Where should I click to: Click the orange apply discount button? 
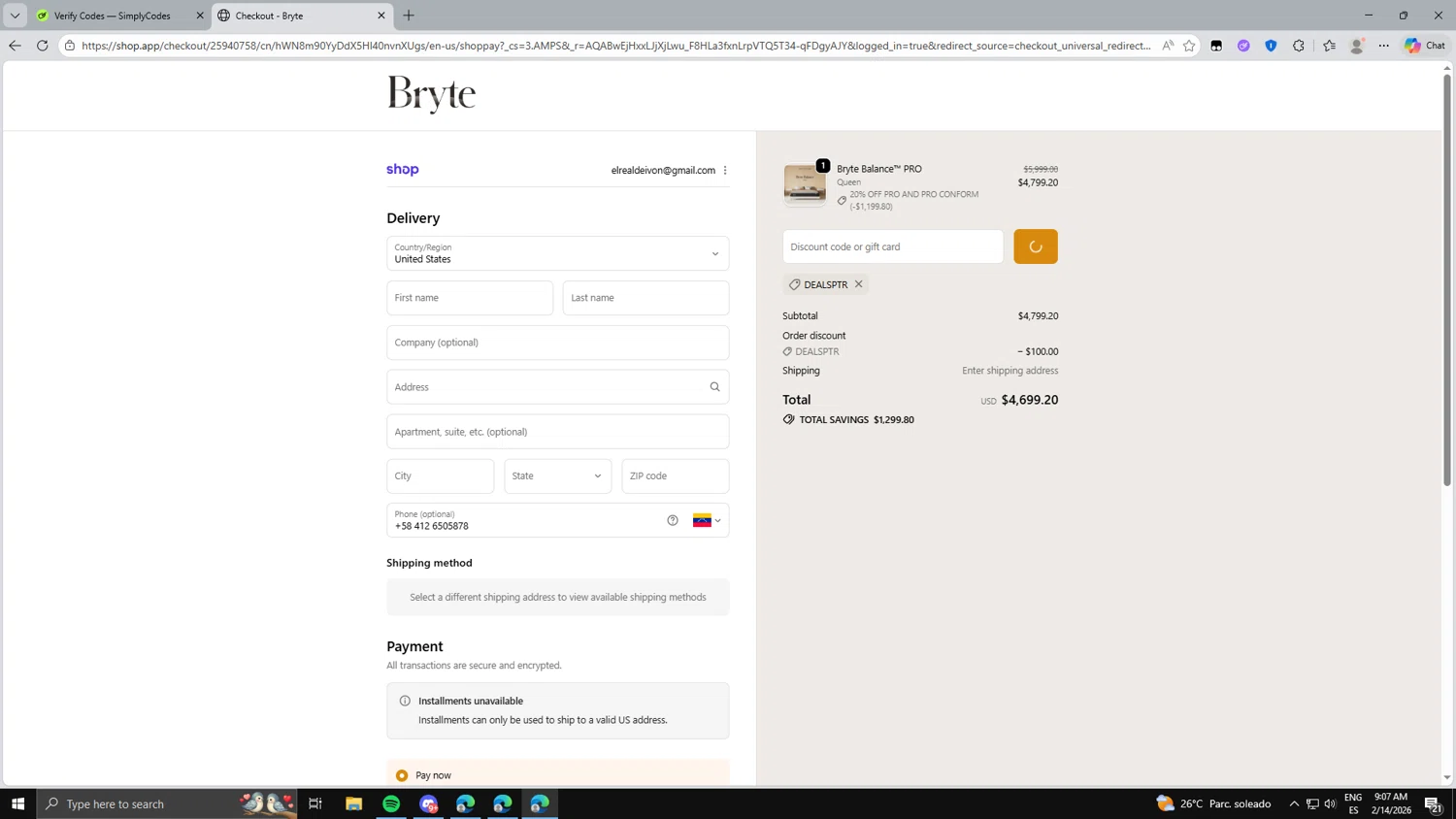click(1036, 246)
